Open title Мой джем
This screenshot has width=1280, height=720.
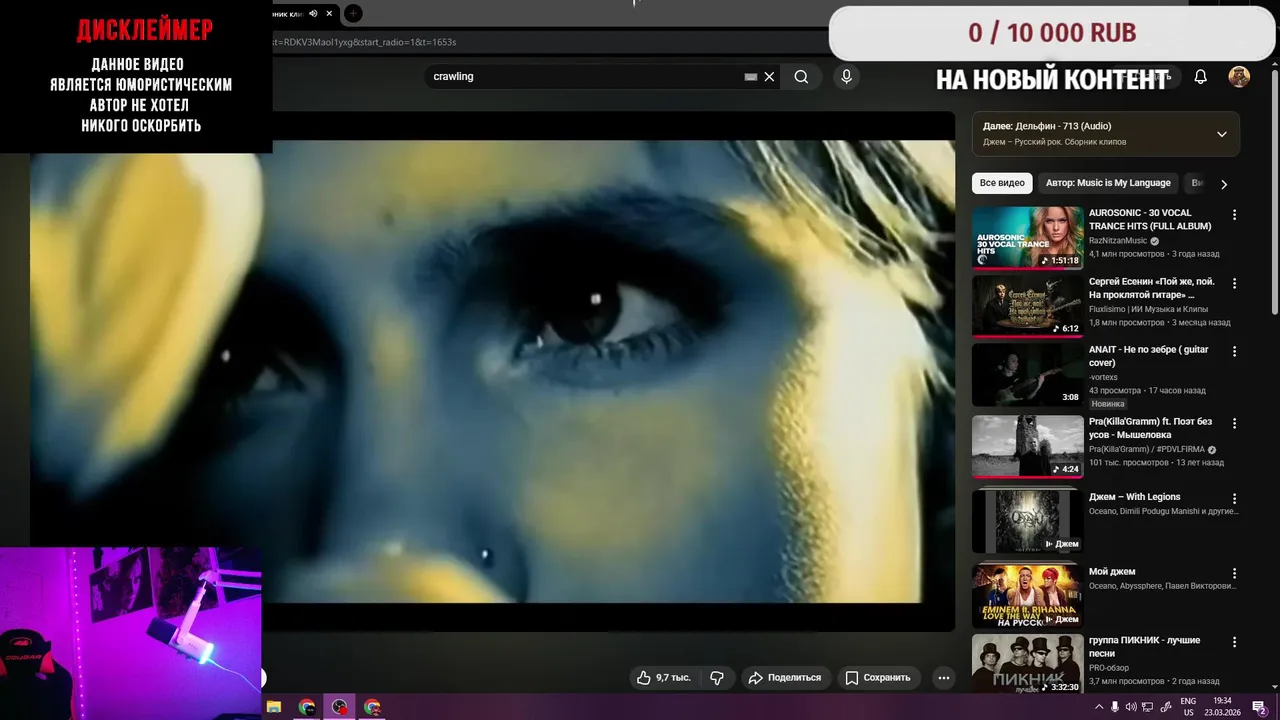pos(1112,572)
